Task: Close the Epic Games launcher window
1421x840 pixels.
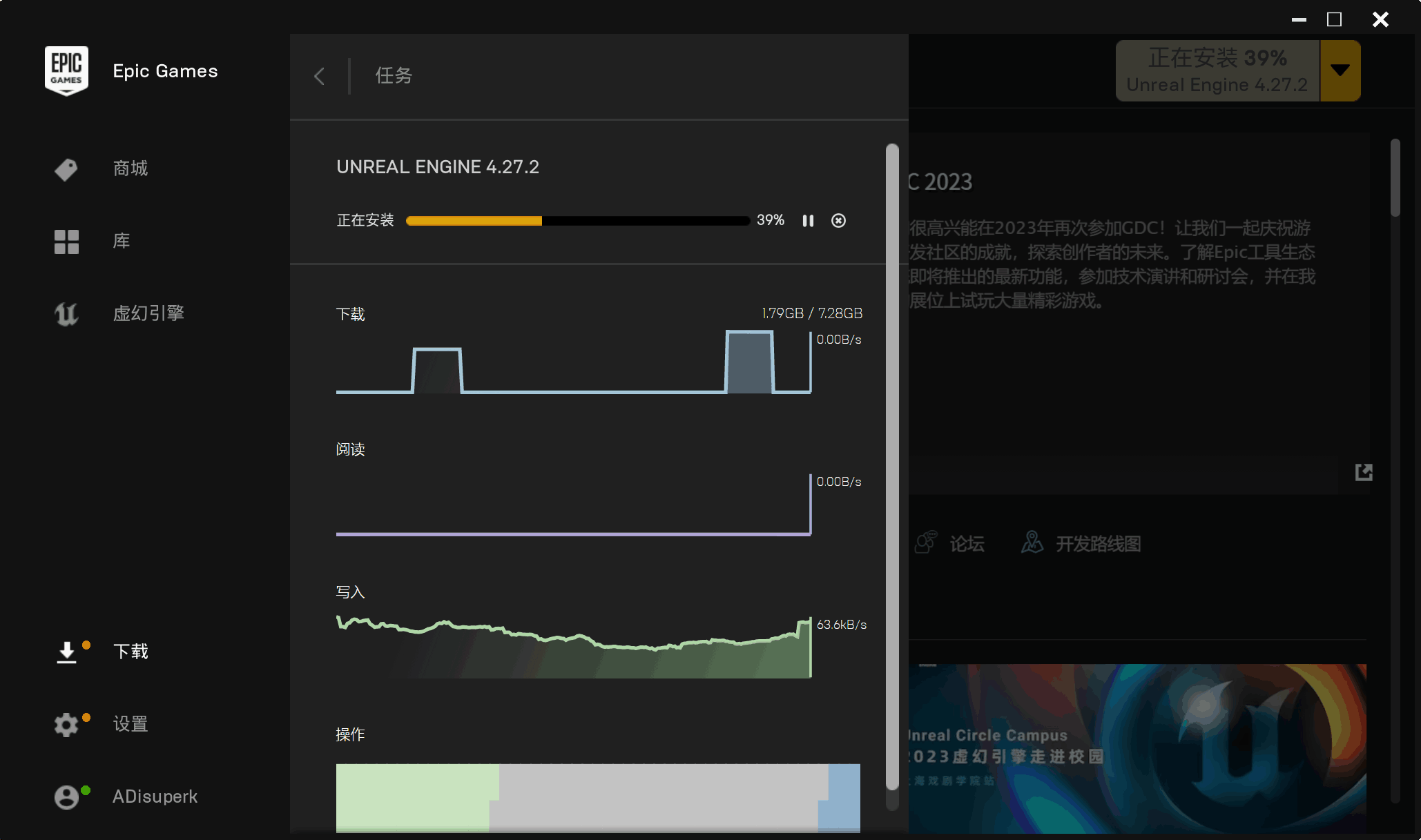Action: coord(1380,20)
